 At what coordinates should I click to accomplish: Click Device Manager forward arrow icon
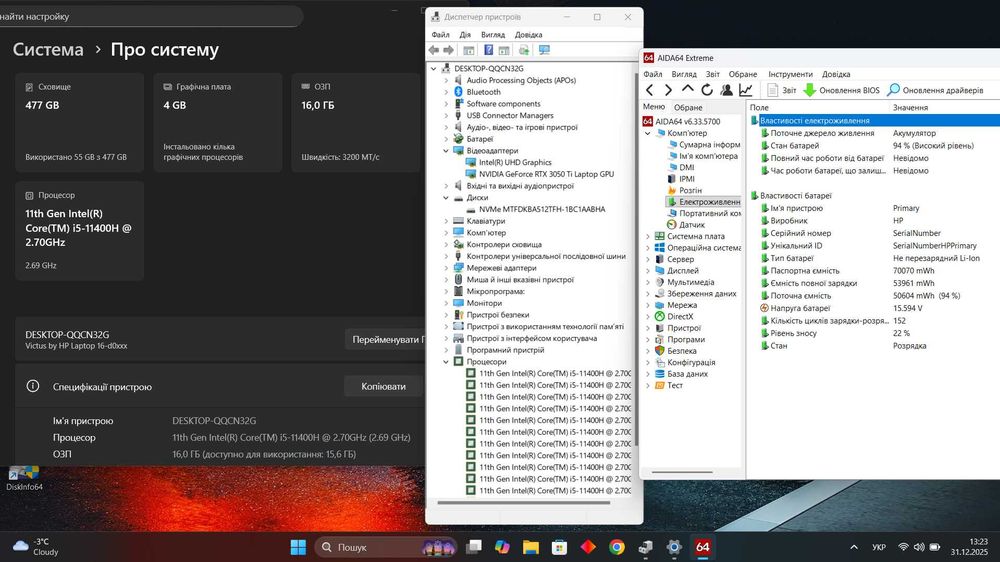click(x=448, y=50)
